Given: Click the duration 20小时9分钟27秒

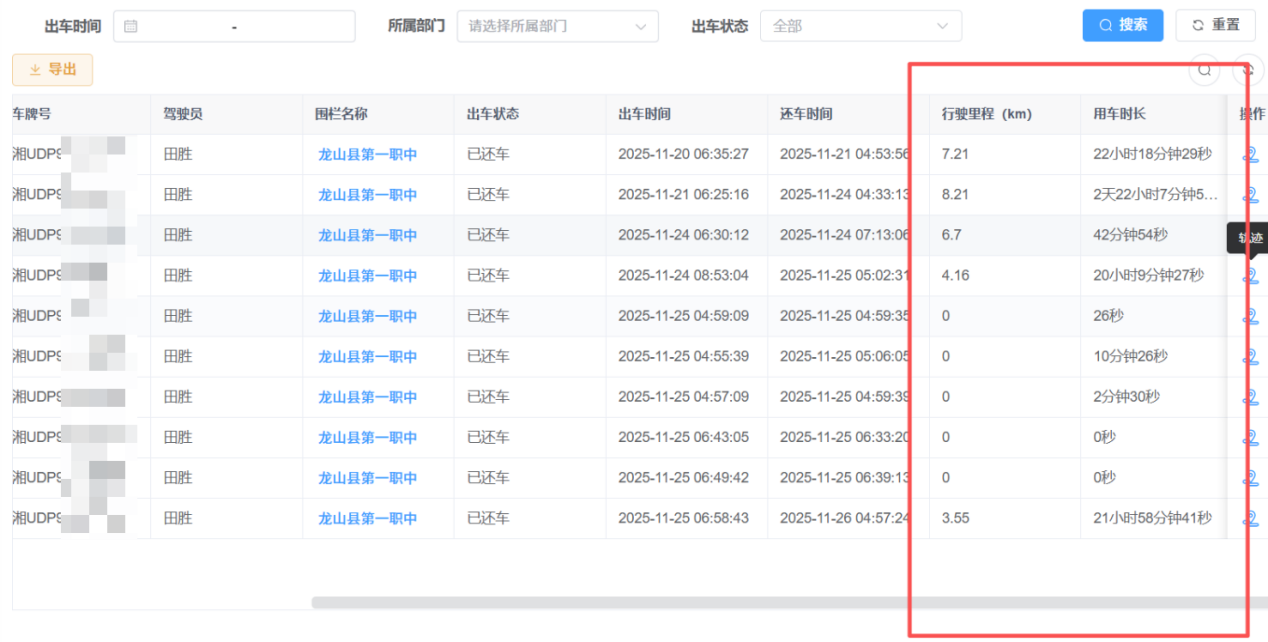Looking at the screenshot, I should 1148,275.
